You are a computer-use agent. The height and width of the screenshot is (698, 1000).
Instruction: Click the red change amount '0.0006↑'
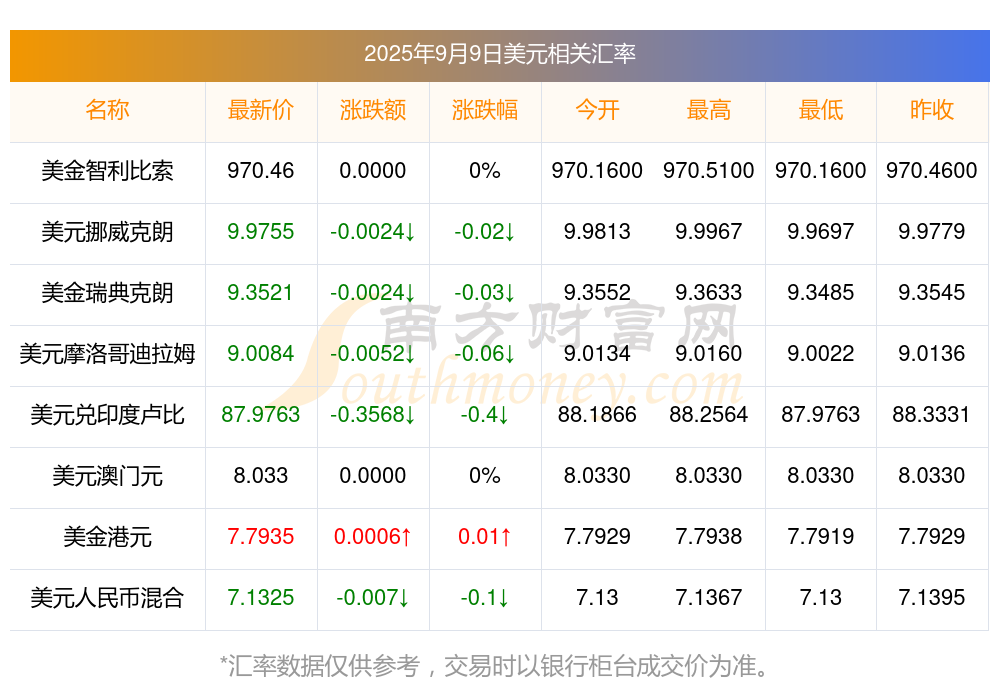pos(372,537)
